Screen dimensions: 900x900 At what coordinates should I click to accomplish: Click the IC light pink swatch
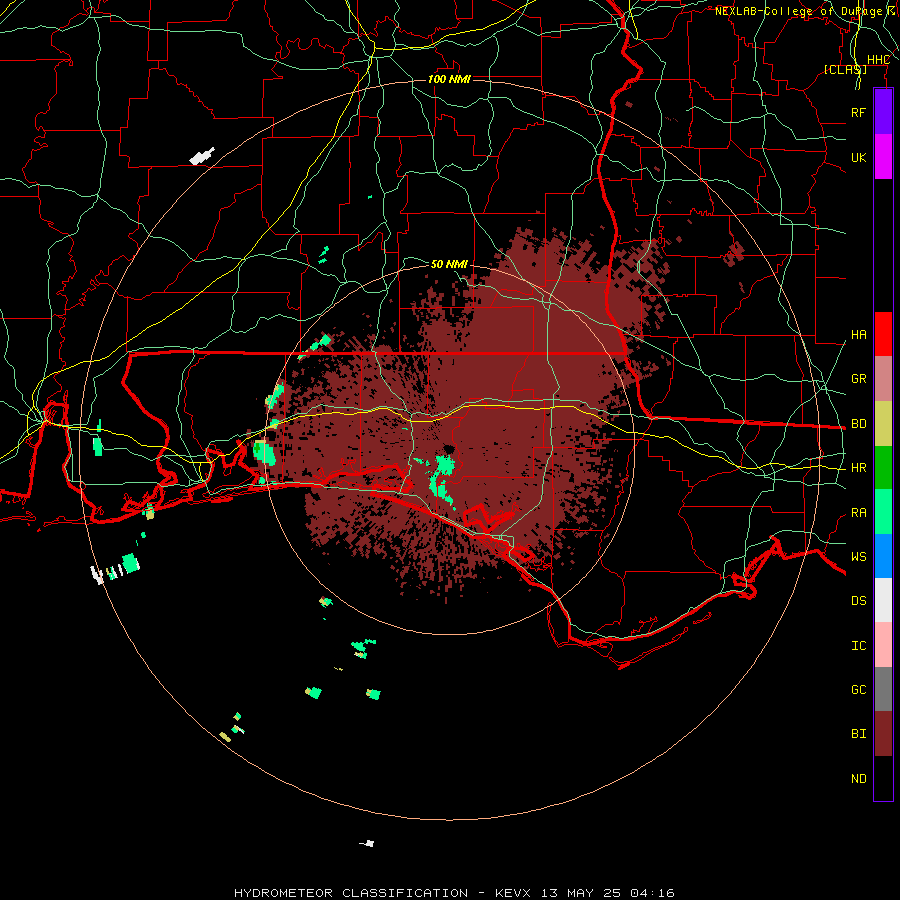(883, 645)
